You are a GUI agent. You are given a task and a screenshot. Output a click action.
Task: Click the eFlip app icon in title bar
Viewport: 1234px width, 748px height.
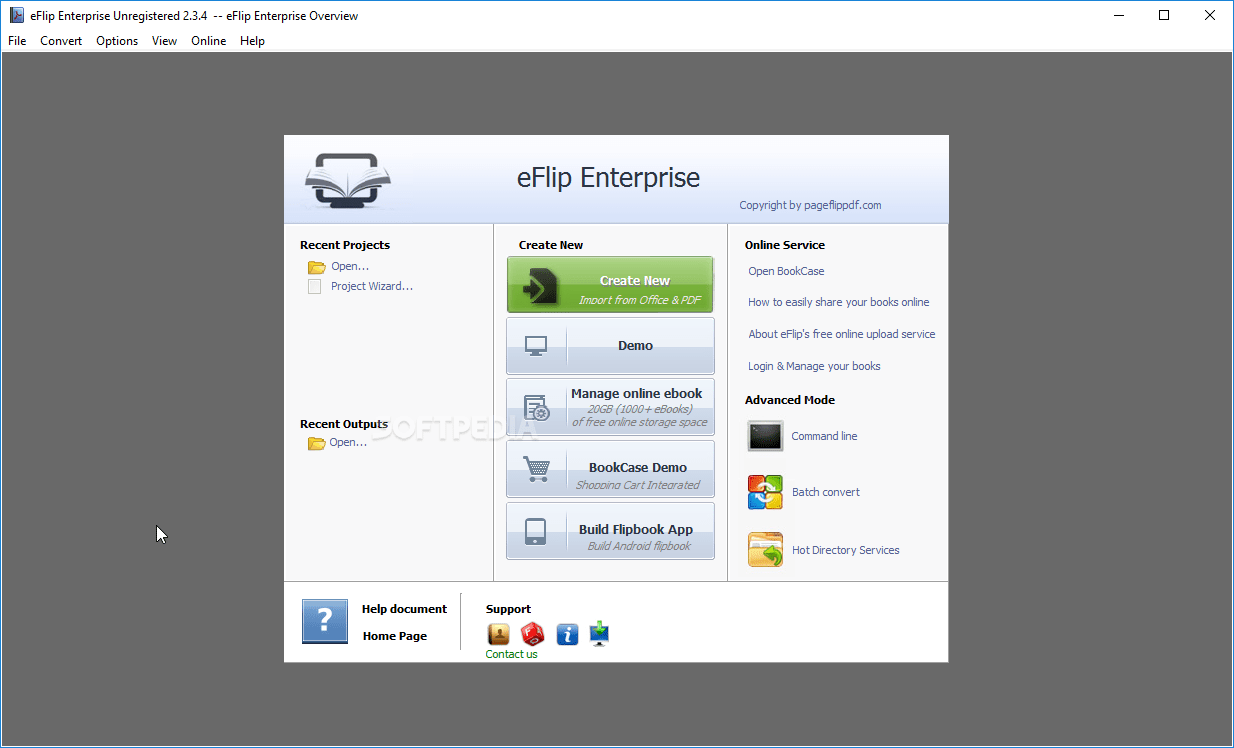16,16
